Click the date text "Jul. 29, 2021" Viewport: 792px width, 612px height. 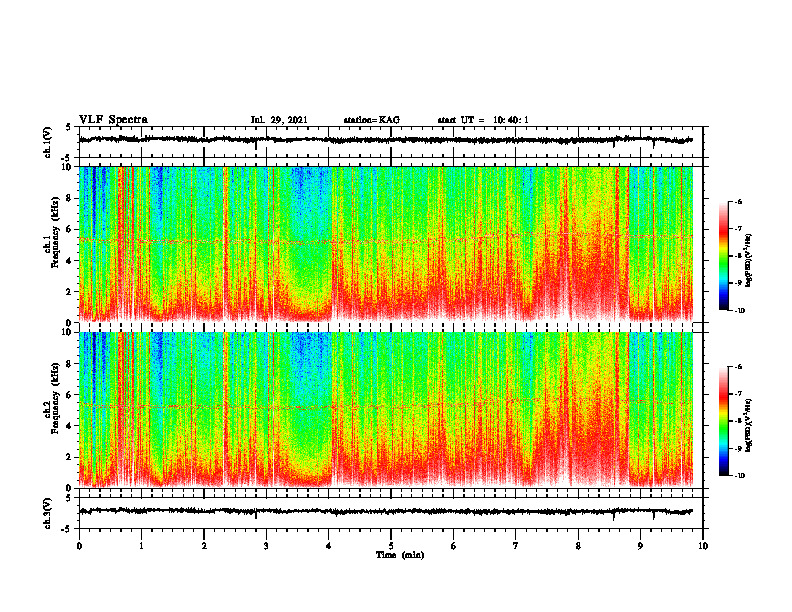tap(279, 120)
